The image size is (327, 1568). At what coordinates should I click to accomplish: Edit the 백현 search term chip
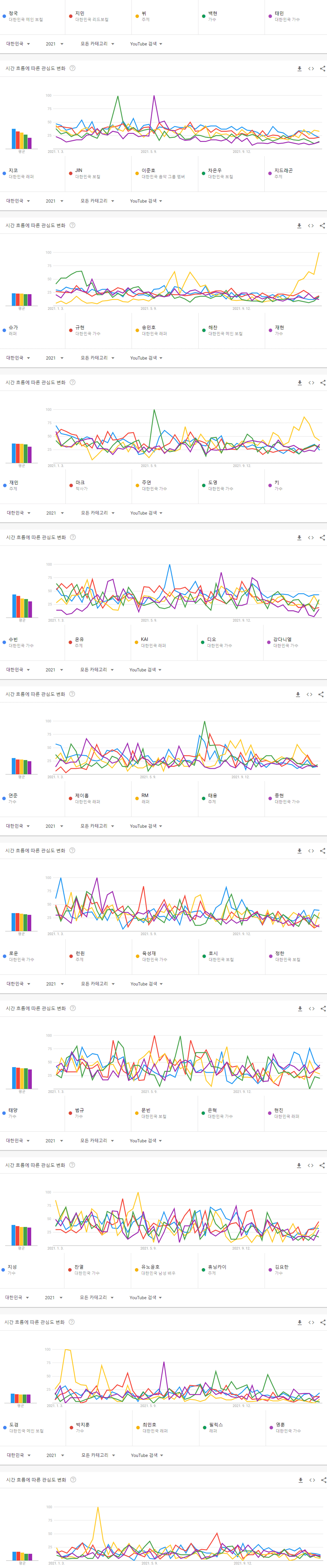click(232, 17)
